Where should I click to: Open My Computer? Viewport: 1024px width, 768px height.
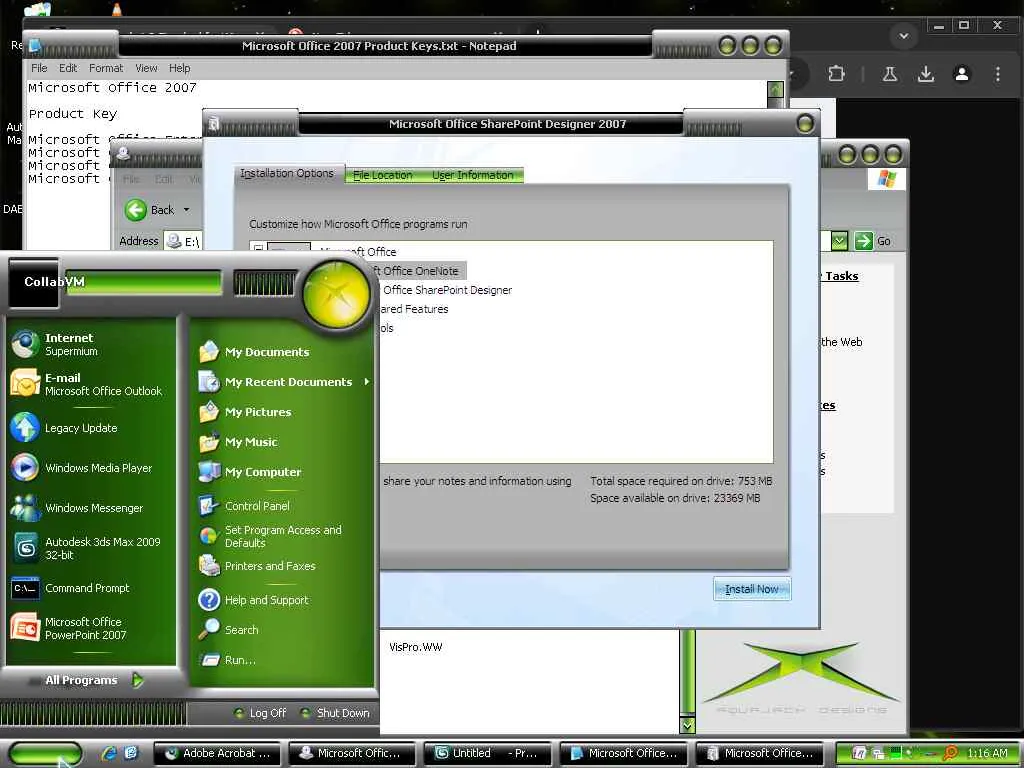[251, 472]
